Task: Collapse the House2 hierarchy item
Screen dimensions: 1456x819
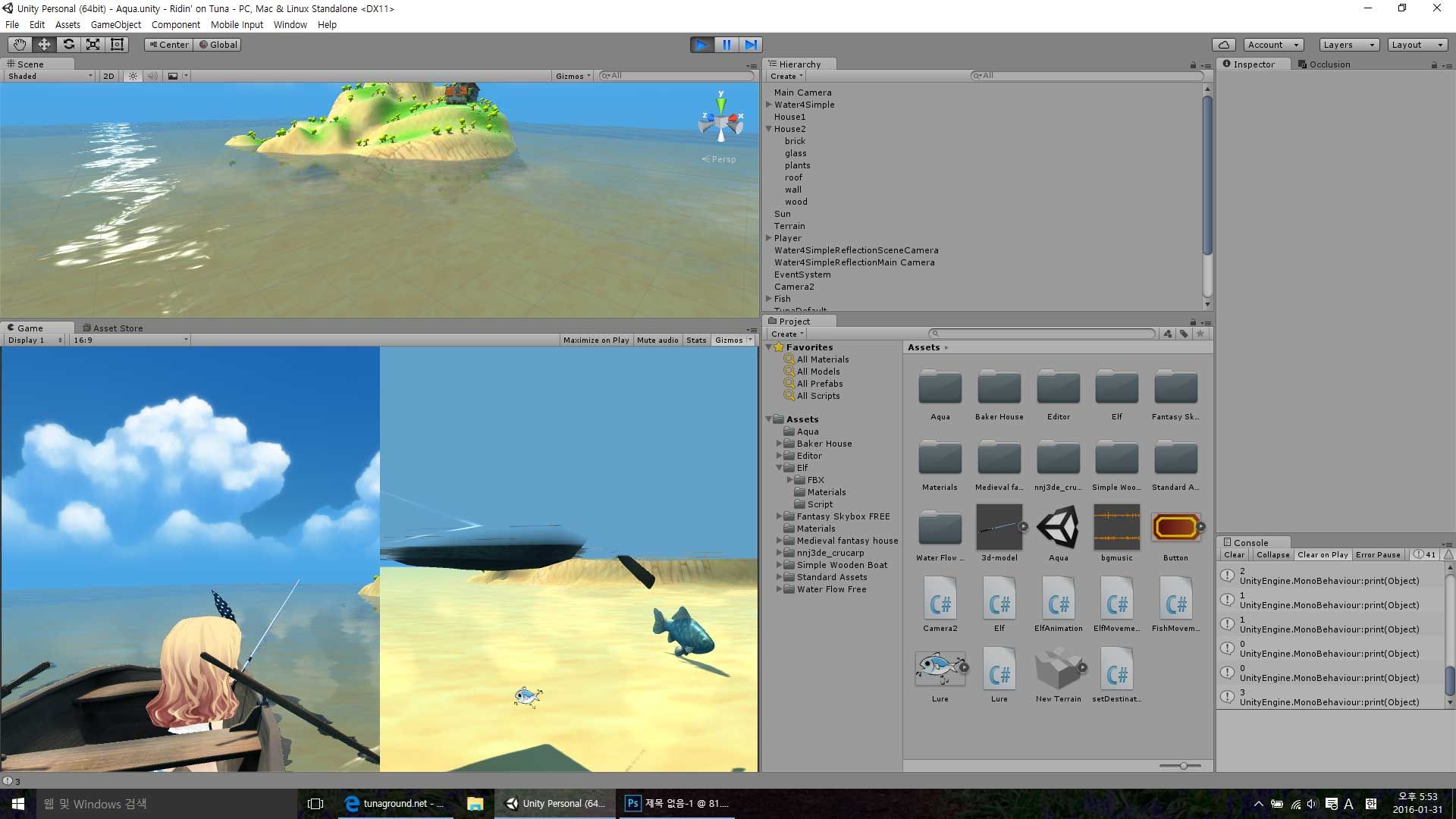Action: click(768, 129)
